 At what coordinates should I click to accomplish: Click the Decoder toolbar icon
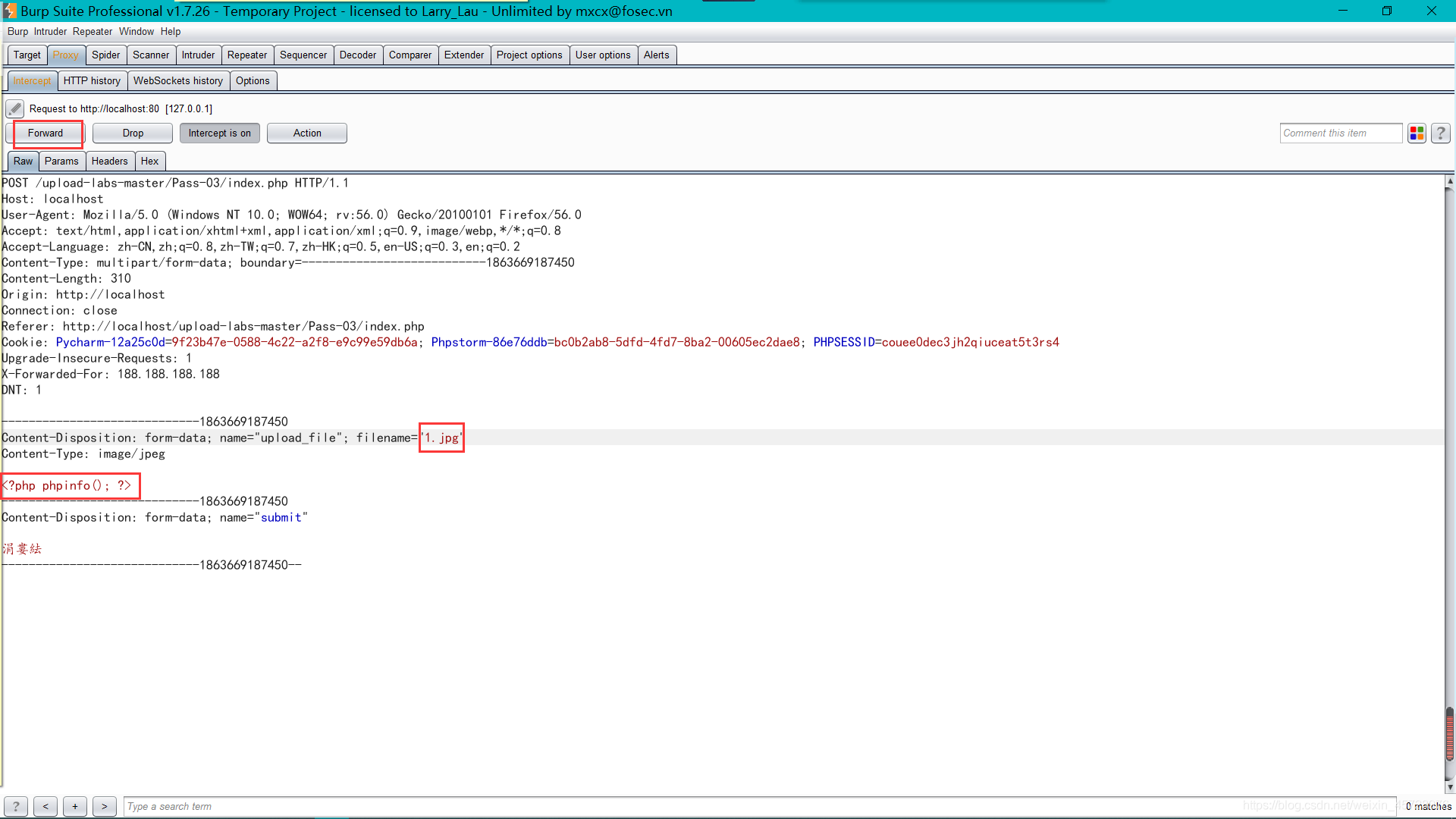[357, 54]
